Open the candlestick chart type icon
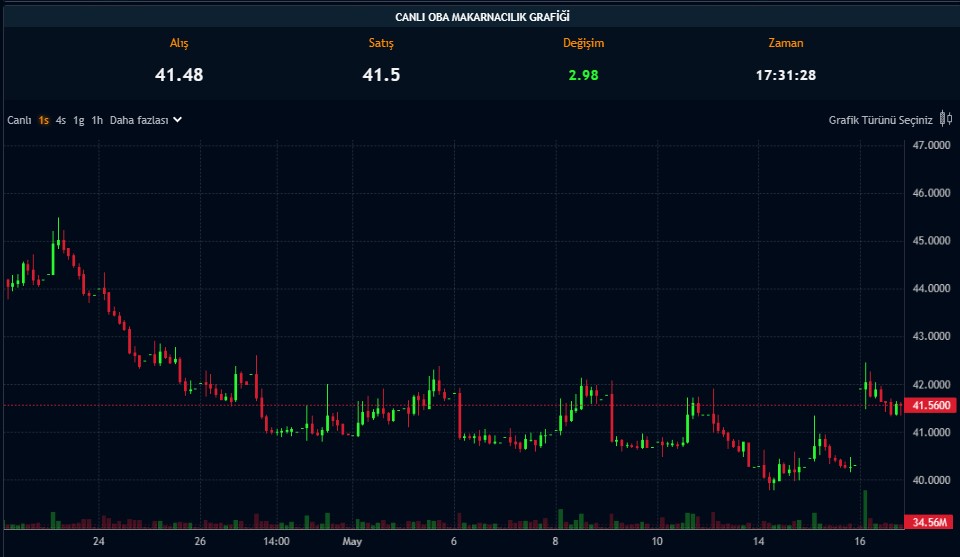The image size is (960, 557). click(945, 120)
